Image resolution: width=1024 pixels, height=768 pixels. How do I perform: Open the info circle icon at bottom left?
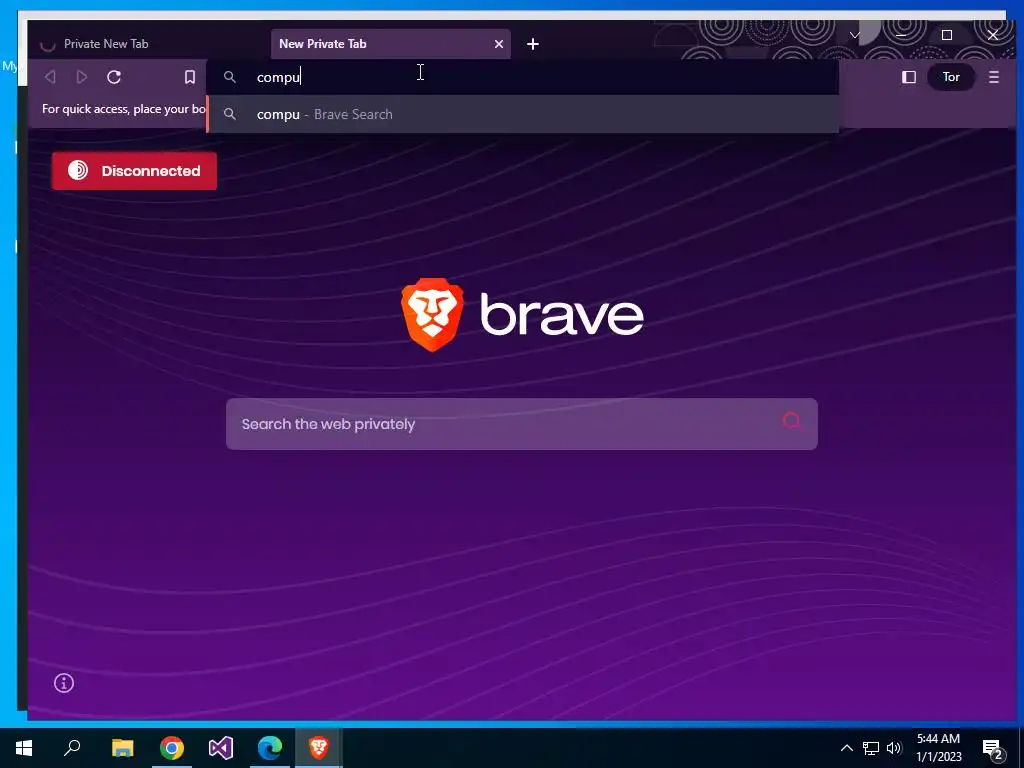(64, 683)
